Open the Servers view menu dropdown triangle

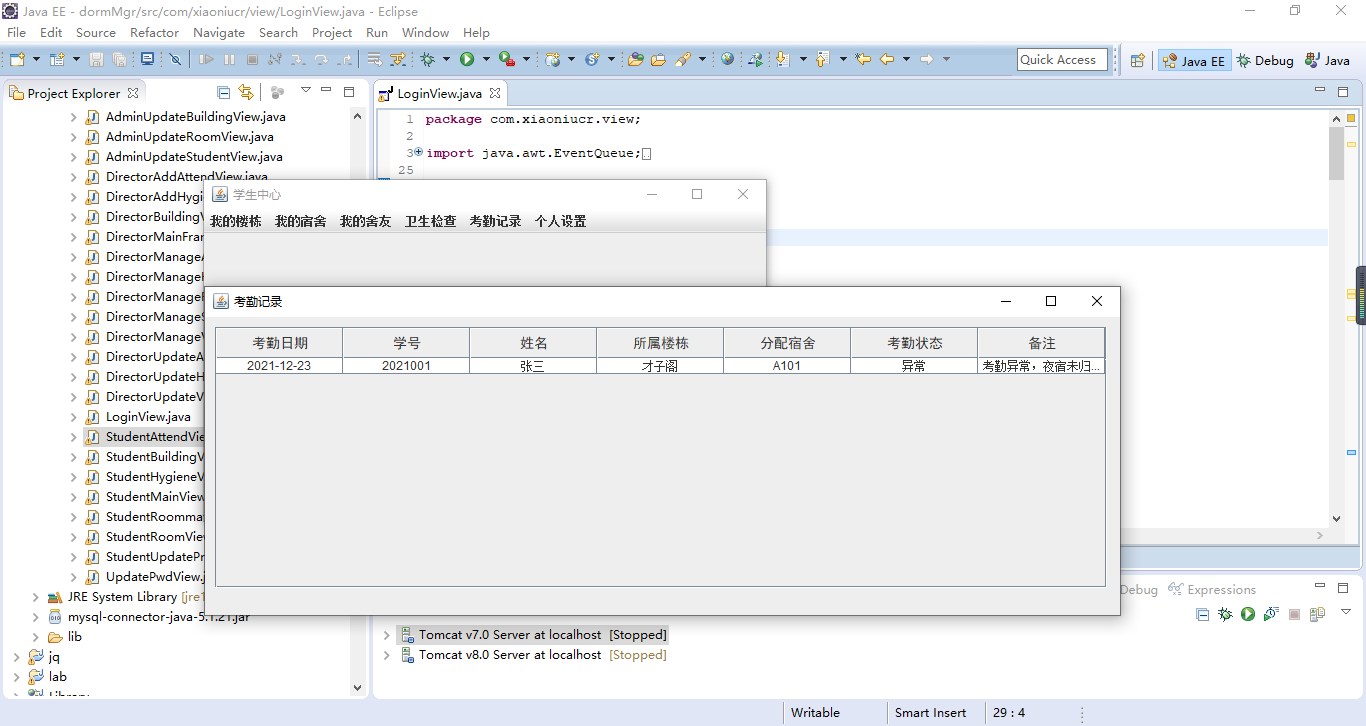1346,611
